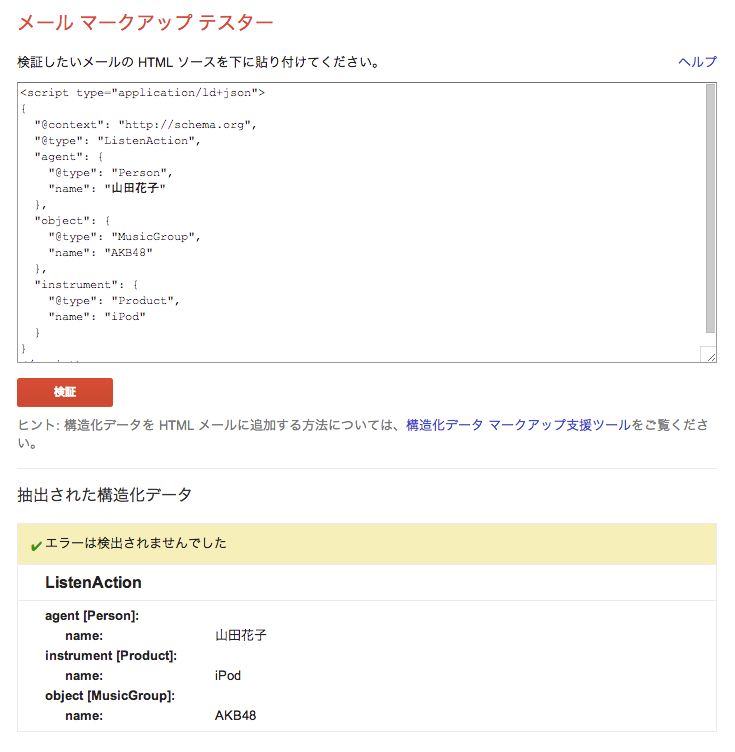Click the object [MusicGroup]: label
The height and width of the screenshot is (752, 735).
[110, 695]
